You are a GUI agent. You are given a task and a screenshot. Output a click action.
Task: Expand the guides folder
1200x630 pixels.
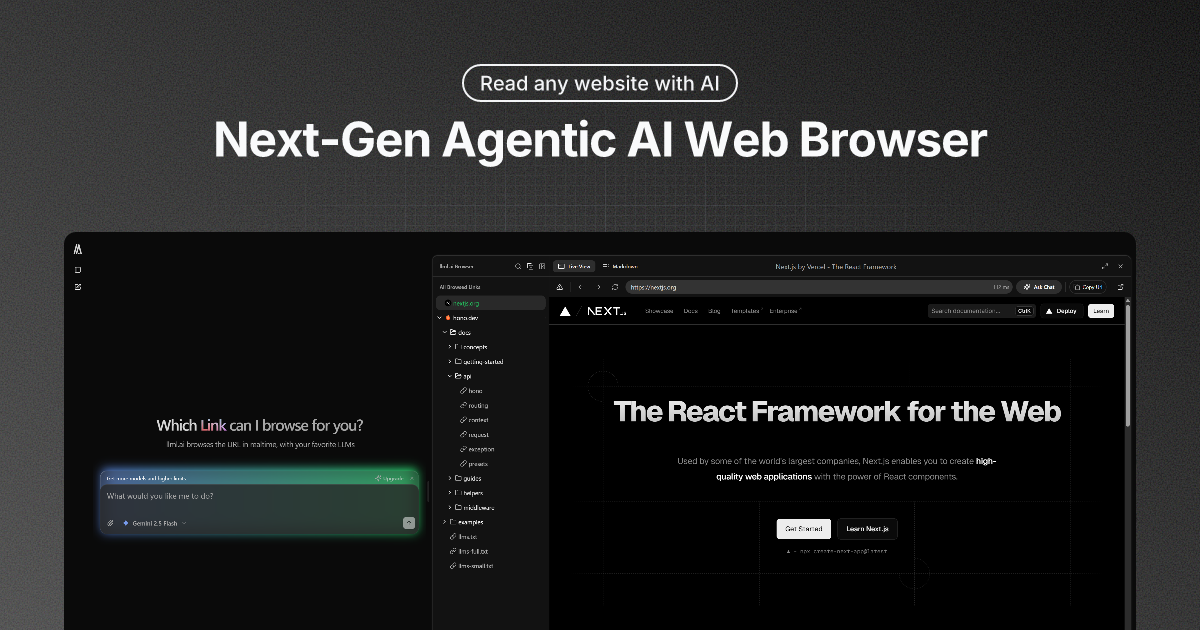(x=450, y=478)
